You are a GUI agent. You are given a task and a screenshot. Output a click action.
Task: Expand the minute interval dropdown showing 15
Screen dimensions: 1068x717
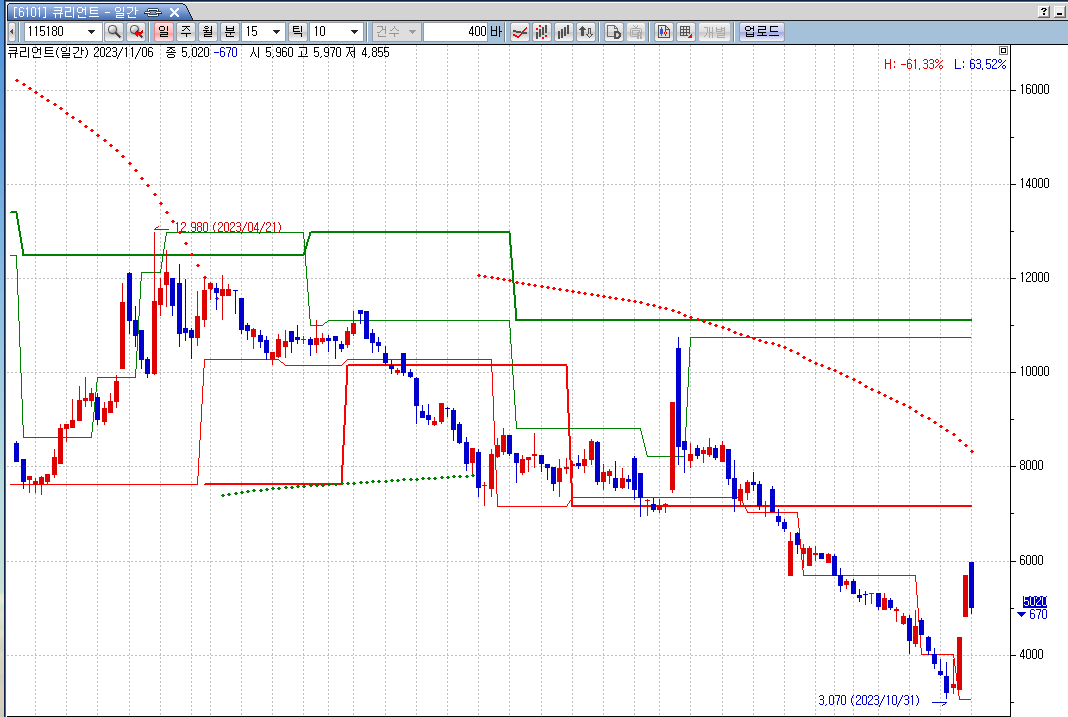click(276, 32)
